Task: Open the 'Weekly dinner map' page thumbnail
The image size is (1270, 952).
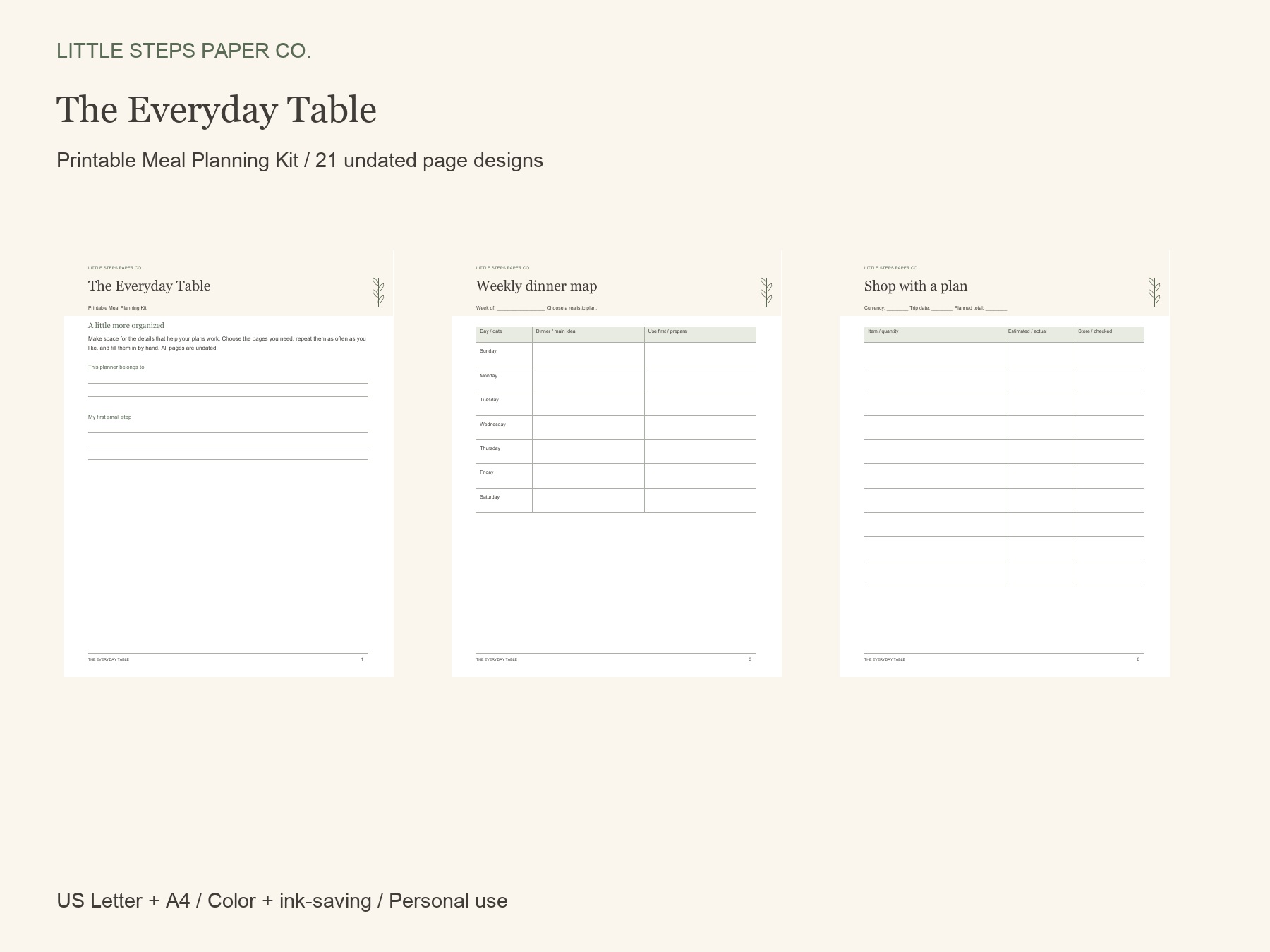Action: [x=617, y=463]
